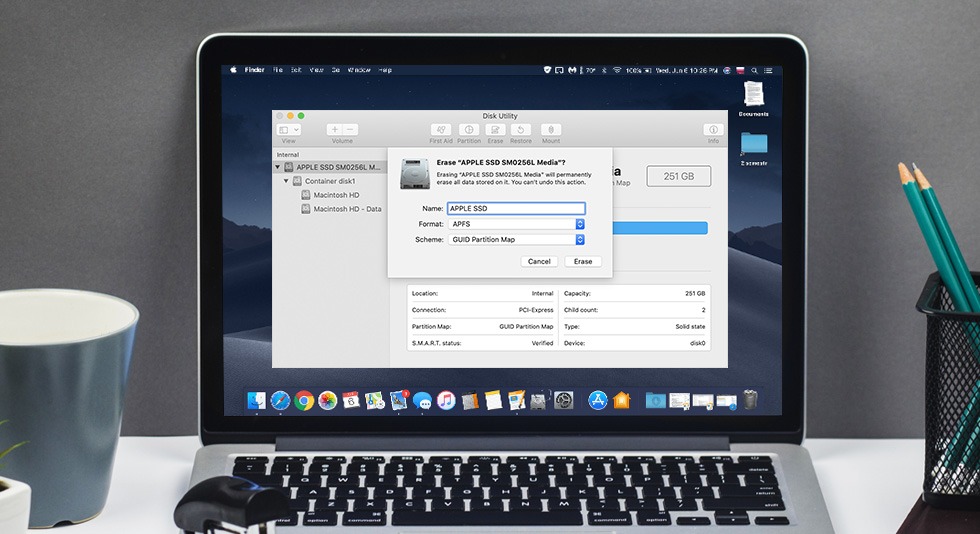Click the AirPlay display icon in menu bar
Viewport: 980px width, 534px height.
pyautogui.click(x=559, y=70)
